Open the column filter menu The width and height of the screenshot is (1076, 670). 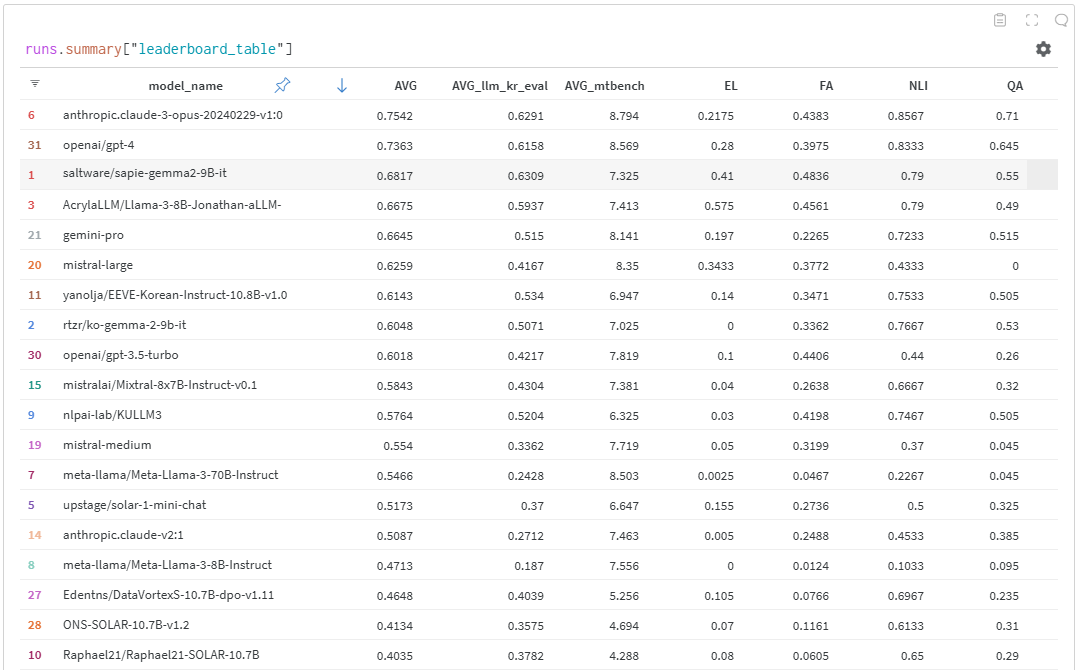(35, 85)
